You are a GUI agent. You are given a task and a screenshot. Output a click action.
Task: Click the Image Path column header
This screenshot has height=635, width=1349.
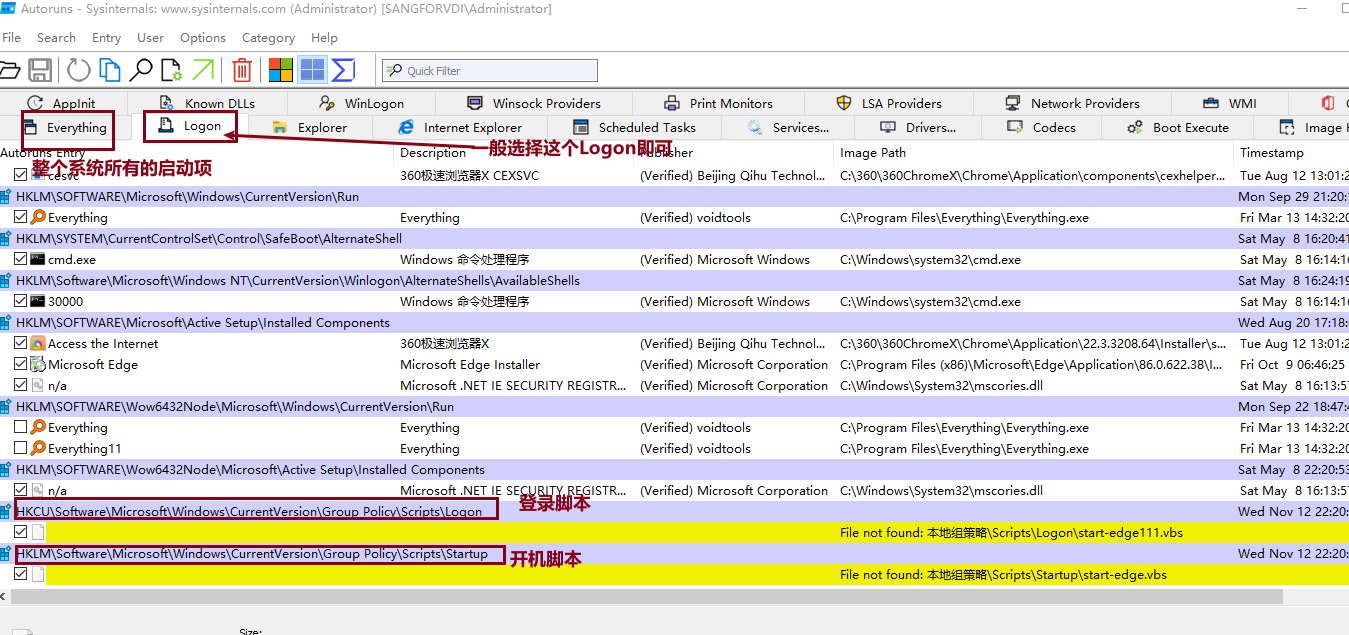pos(872,153)
